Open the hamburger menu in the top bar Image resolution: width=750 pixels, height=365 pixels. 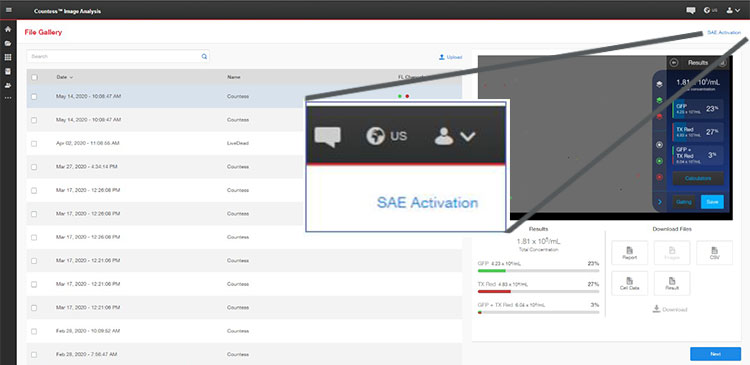click(x=9, y=11)
